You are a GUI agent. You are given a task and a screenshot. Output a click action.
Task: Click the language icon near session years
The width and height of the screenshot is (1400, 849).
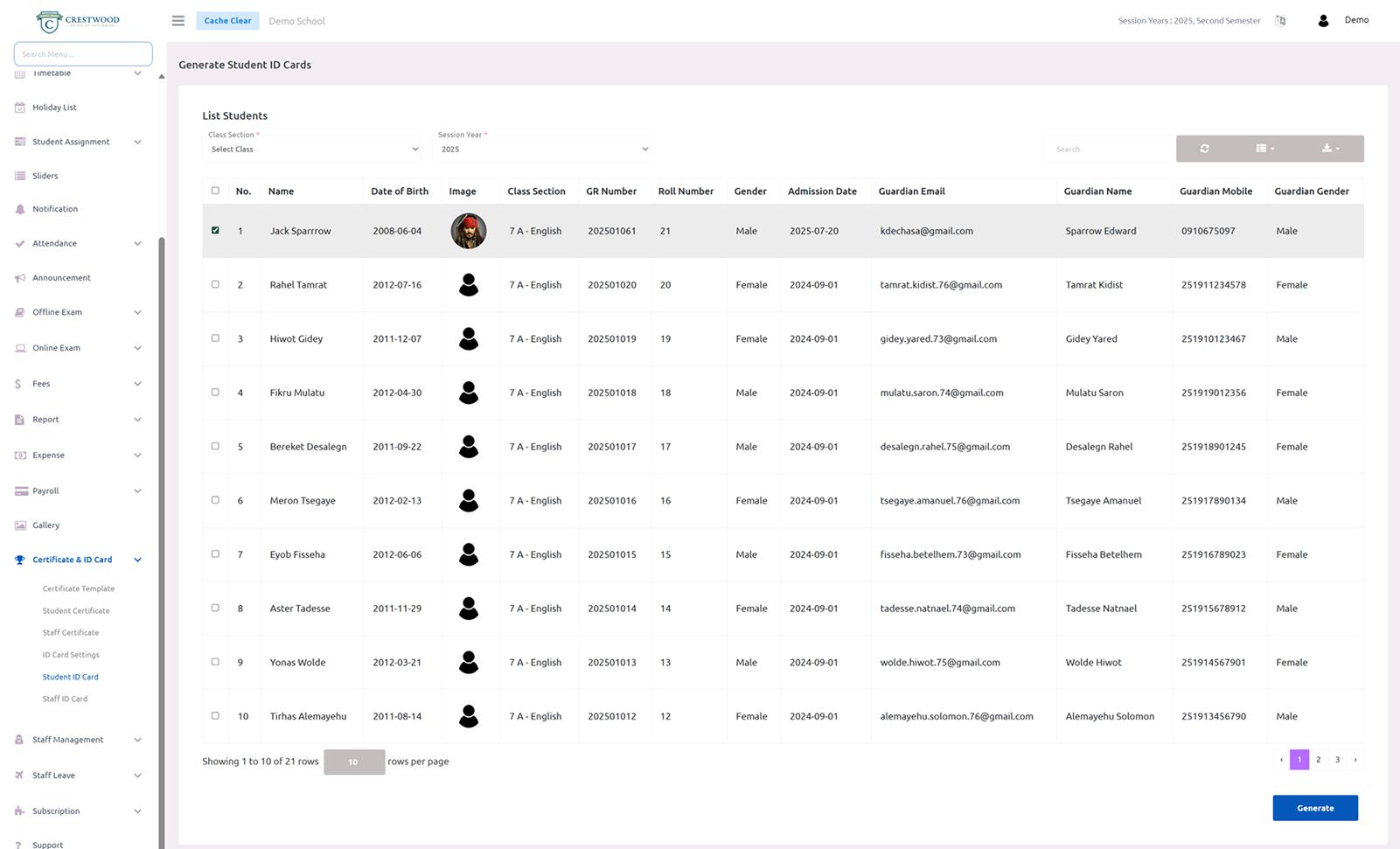pyautogui.click(x=1280, y=21)
